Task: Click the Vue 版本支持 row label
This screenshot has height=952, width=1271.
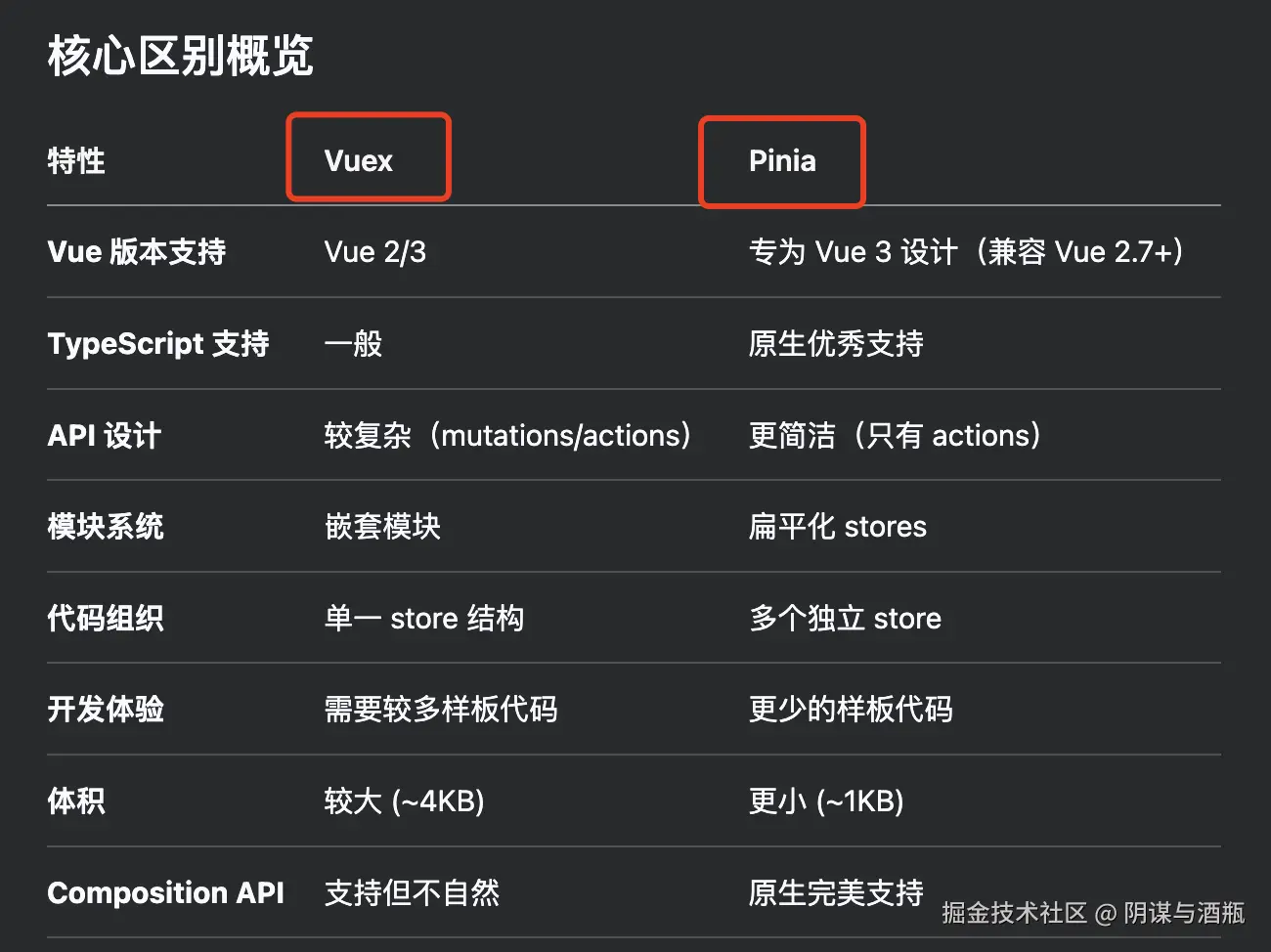Action: point(137,252)
